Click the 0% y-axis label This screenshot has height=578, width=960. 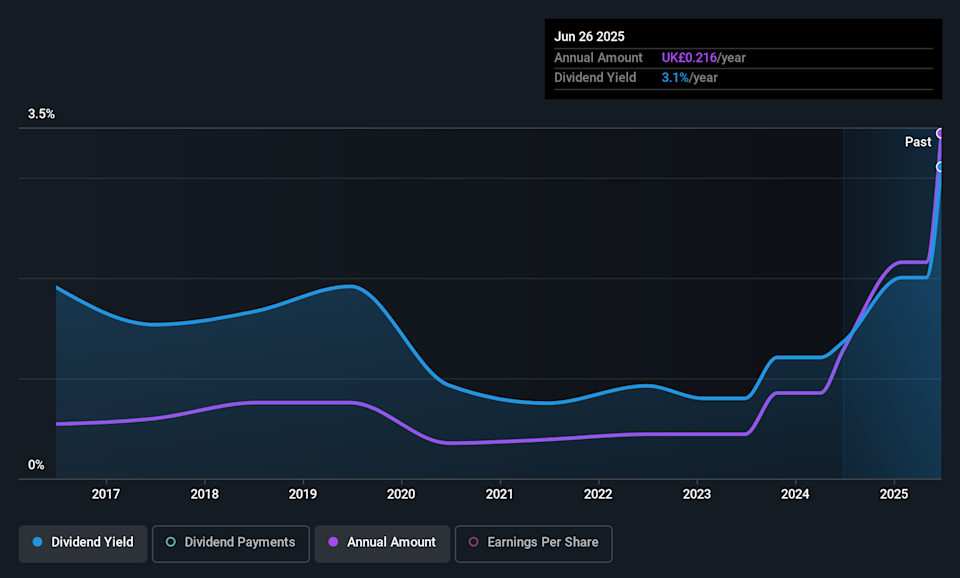(x=36, y=465)
